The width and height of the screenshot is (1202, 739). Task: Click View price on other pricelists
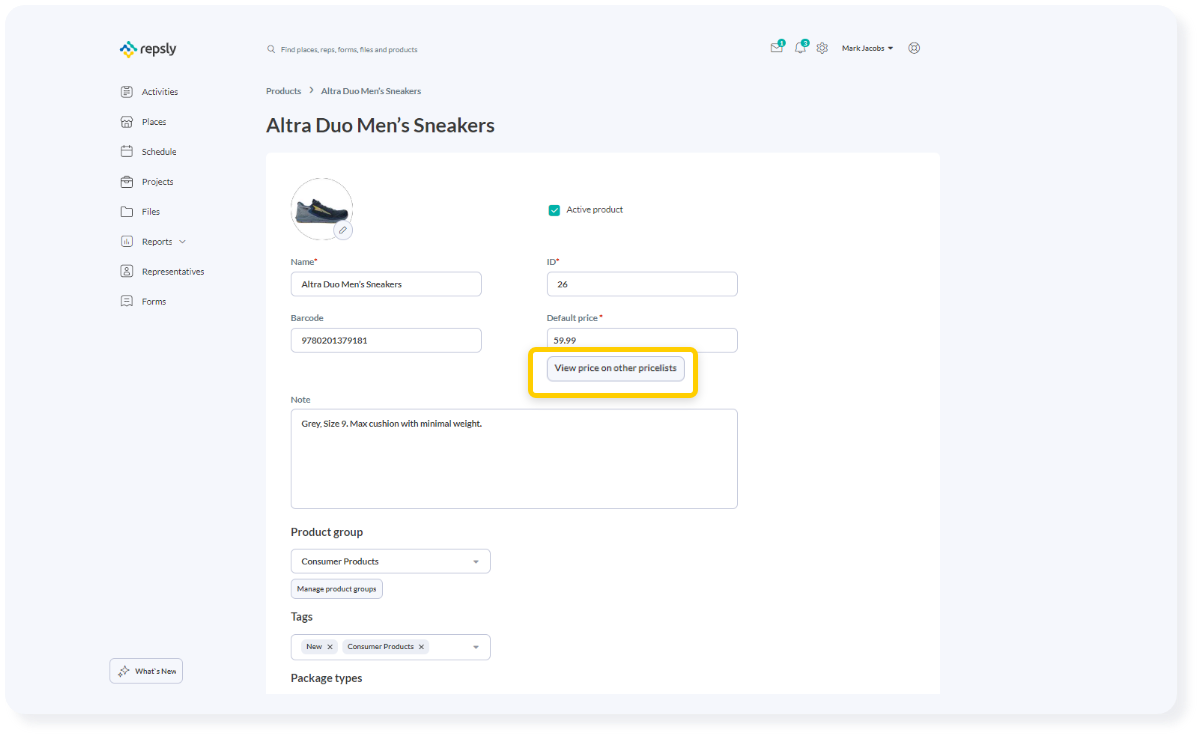pyautogui.click(x=616, y=368)
